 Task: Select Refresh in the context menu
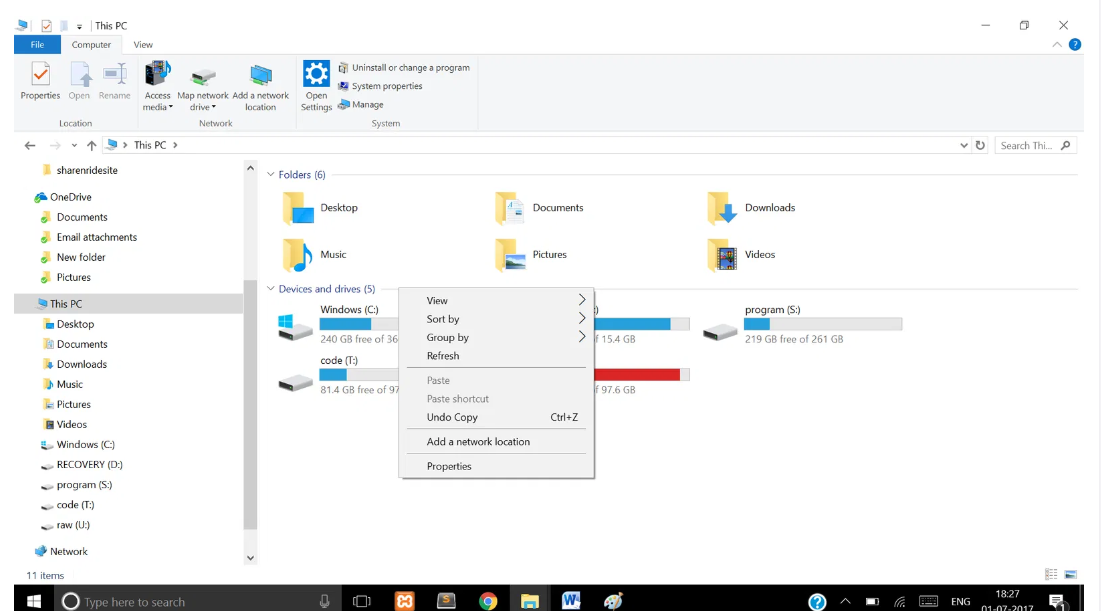[x=443, y=356]
